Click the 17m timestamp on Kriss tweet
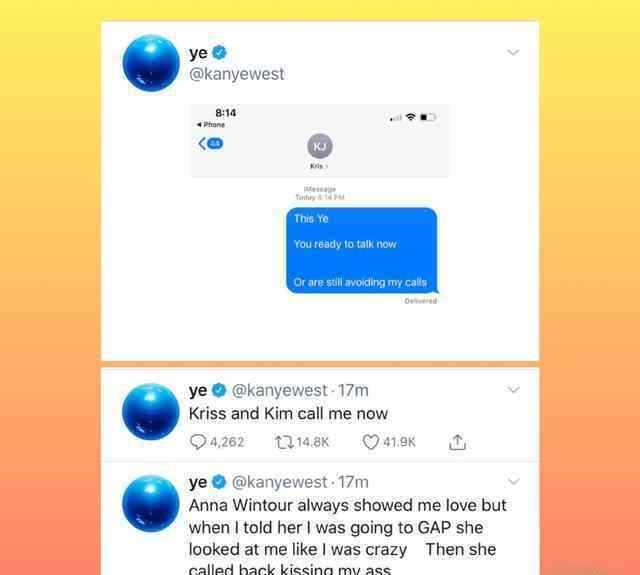This screenshot has width=640, height=575. (353, 391)
